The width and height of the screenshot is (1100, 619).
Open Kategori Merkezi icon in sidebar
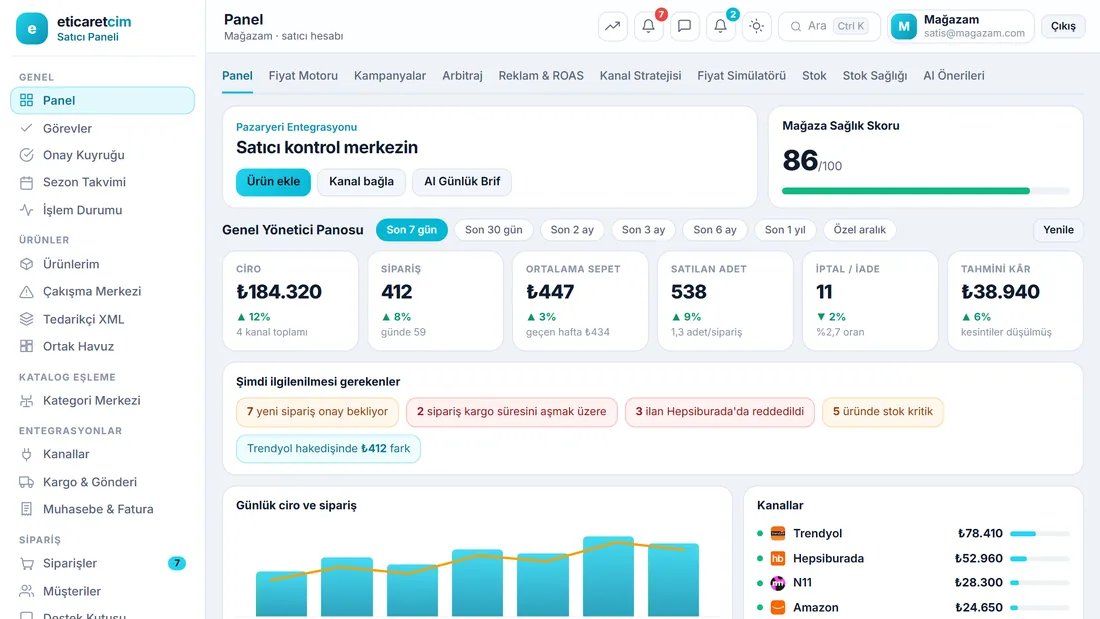[x=27, y=401]
